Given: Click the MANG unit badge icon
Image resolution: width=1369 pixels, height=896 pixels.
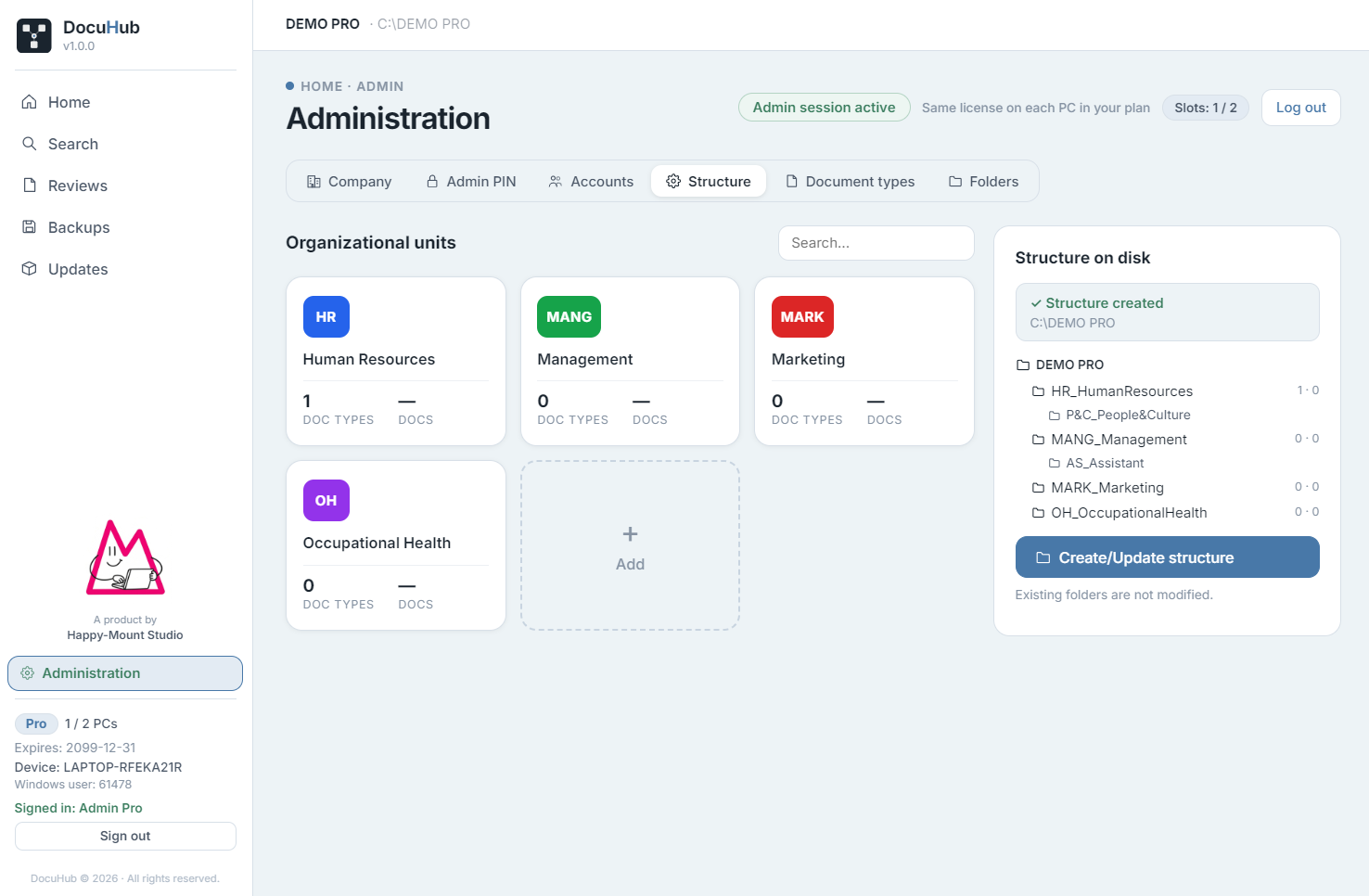Looking at the screenshot, I should point(569,316).
